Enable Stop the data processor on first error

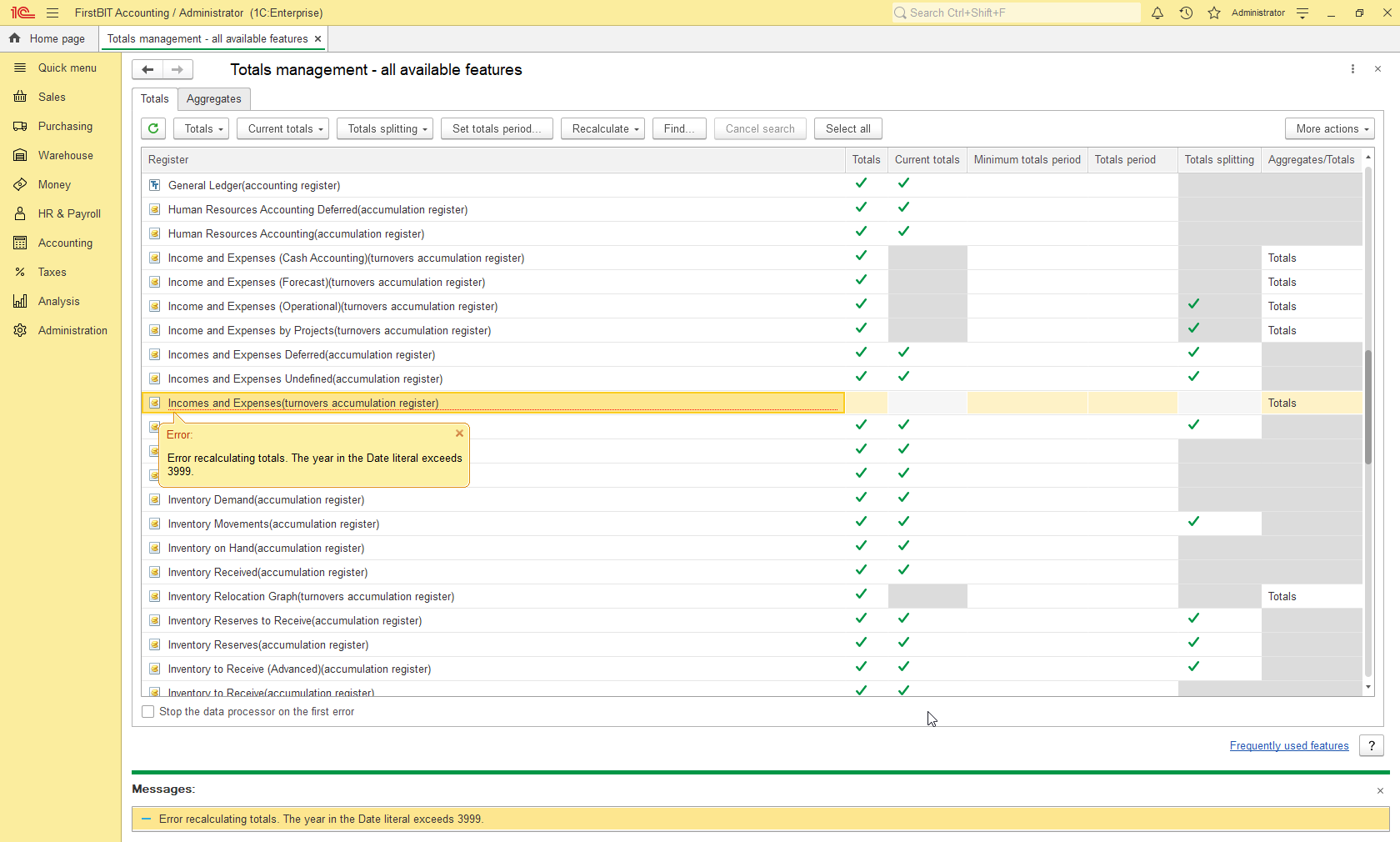click(148, 712)
